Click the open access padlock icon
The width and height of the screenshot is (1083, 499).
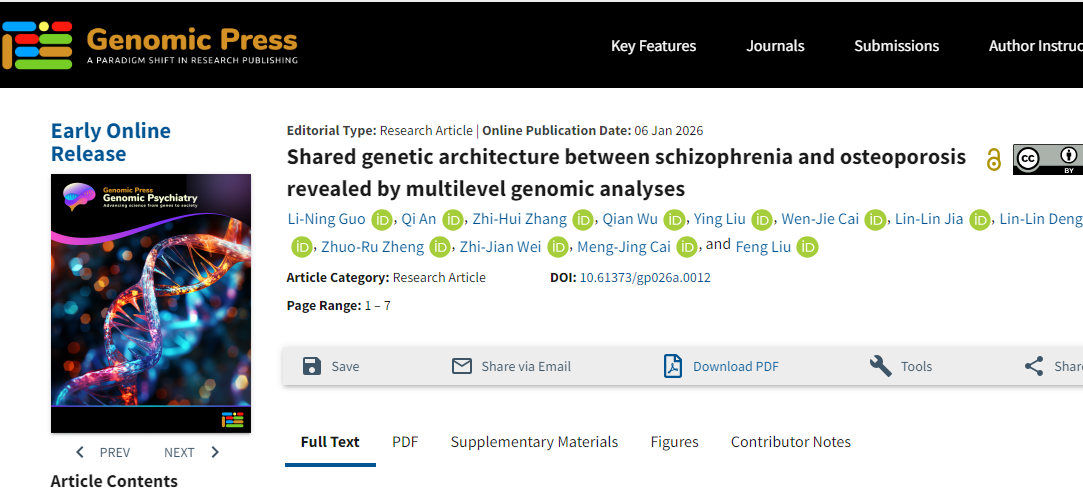coord(993,160)
